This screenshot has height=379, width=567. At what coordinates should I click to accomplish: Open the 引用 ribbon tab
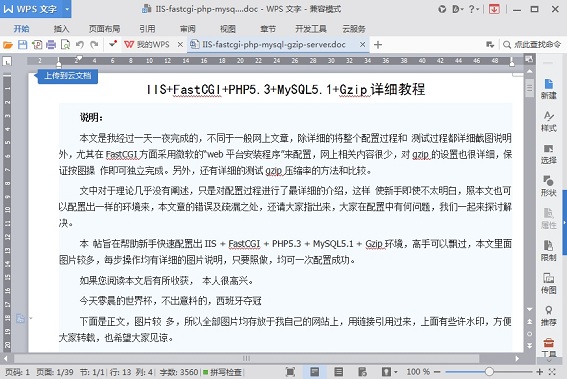147,29
